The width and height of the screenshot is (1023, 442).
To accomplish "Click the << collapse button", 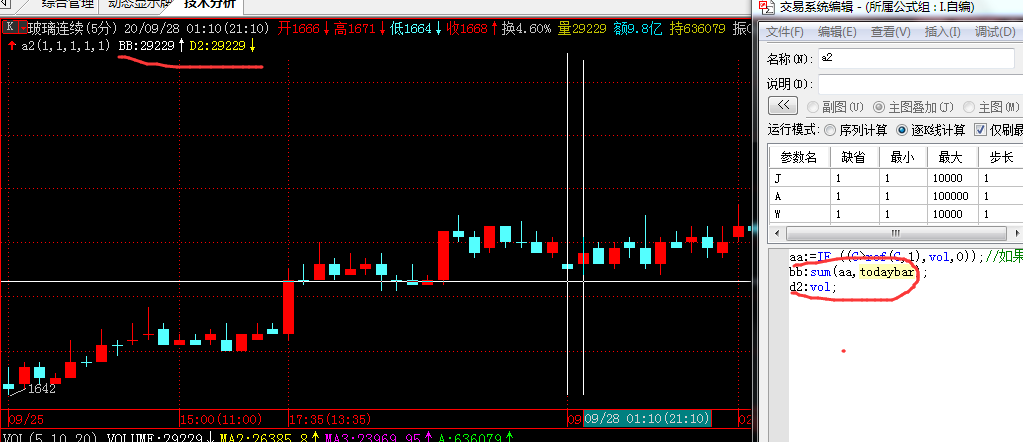I will pyautogui.click(x=784, y=106).
